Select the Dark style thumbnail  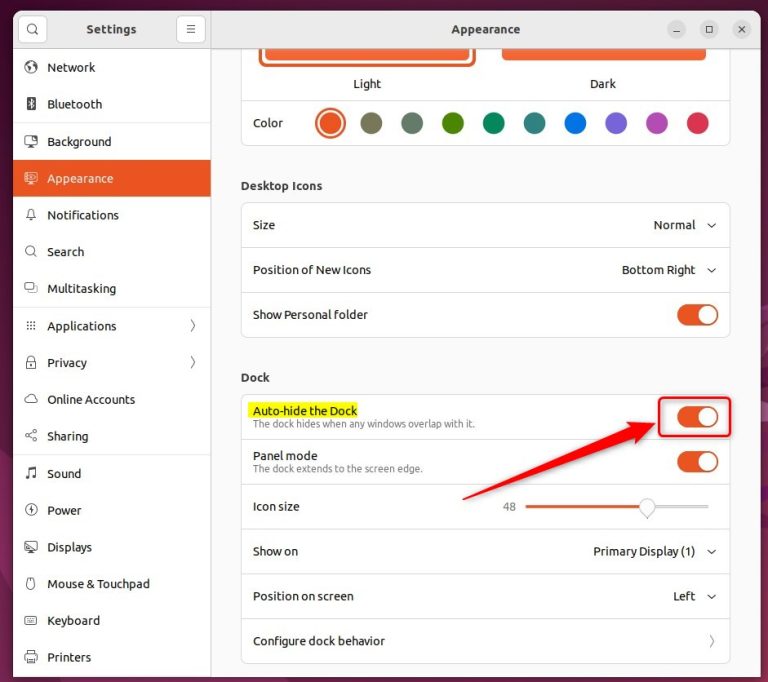click(x=603, y=55)
